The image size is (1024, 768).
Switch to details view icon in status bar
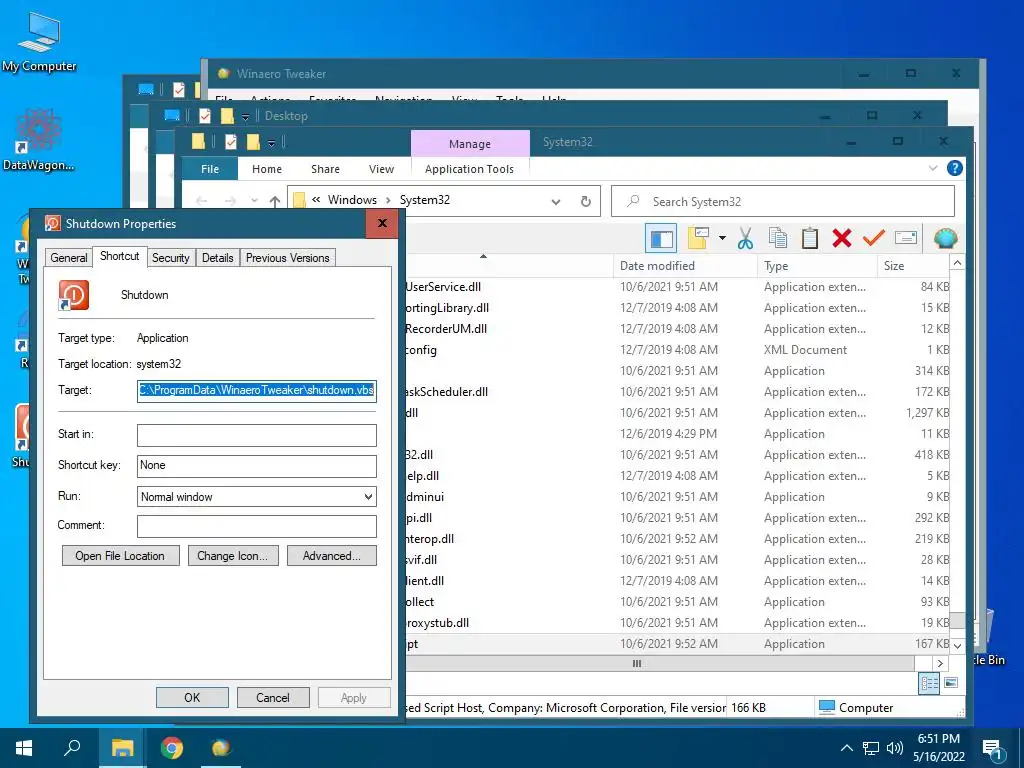click(929, 684)
